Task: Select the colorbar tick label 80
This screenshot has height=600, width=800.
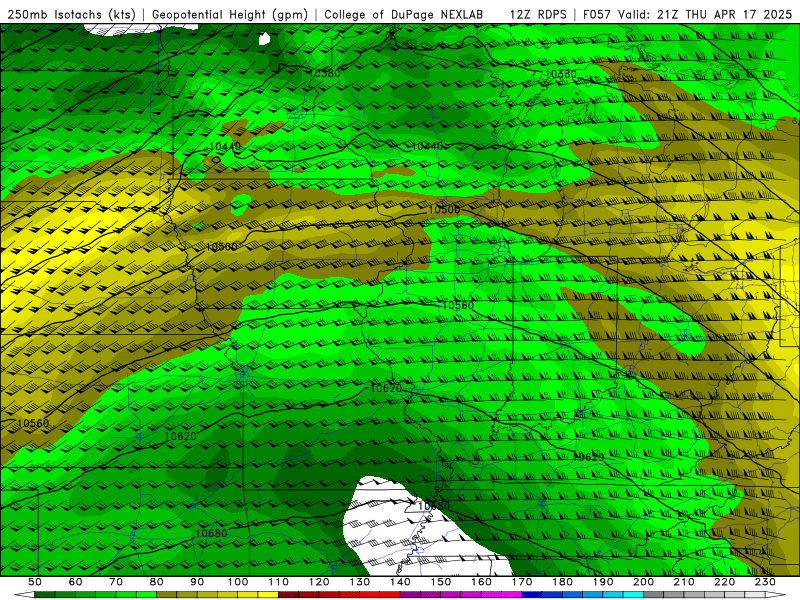Action: point(157,582)
